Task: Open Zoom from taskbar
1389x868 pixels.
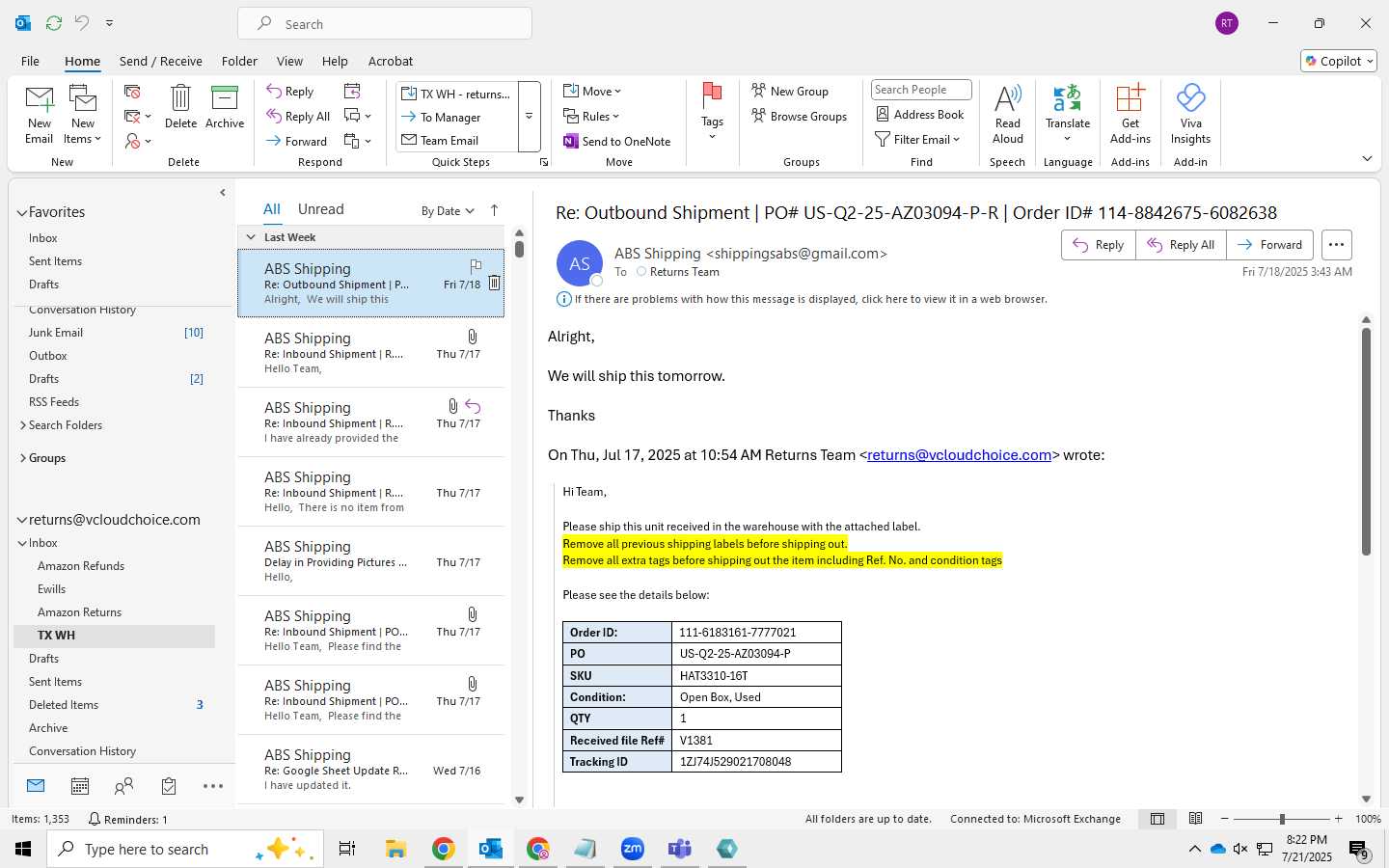Action: tap(633, 849)
